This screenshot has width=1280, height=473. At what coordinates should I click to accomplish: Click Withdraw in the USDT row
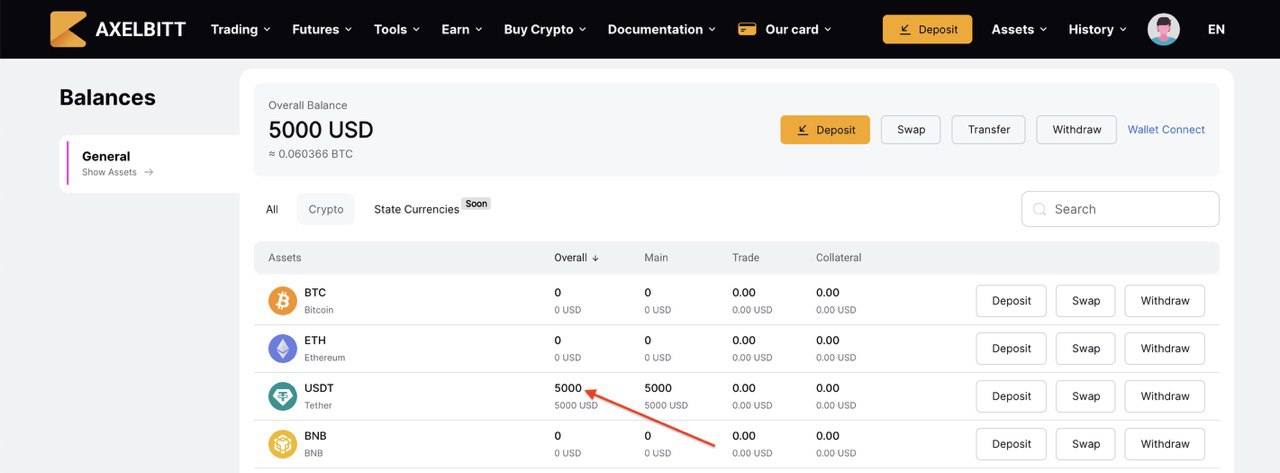click(x=1165, y=397)
